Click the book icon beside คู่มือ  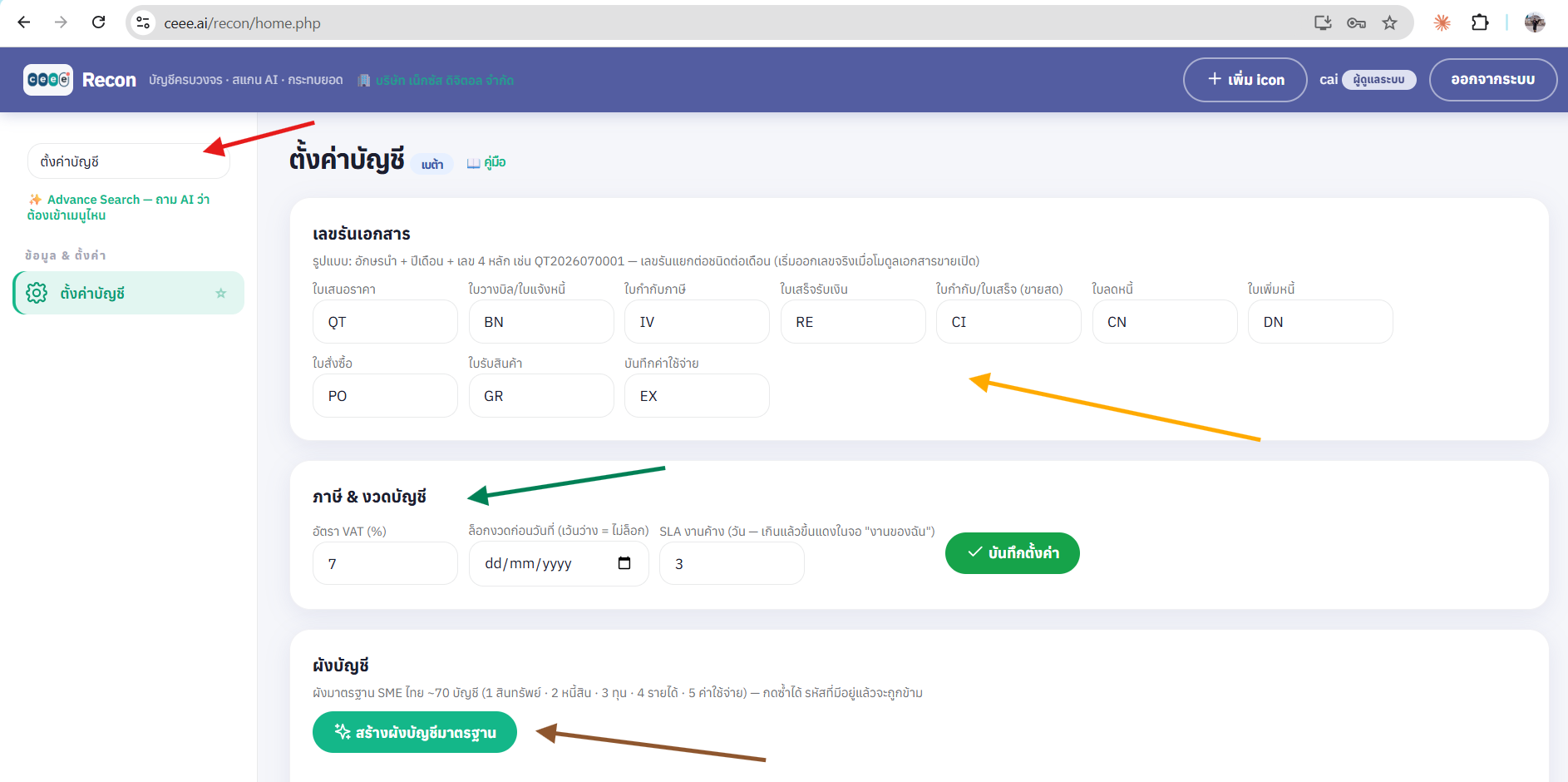coord(473,163)
